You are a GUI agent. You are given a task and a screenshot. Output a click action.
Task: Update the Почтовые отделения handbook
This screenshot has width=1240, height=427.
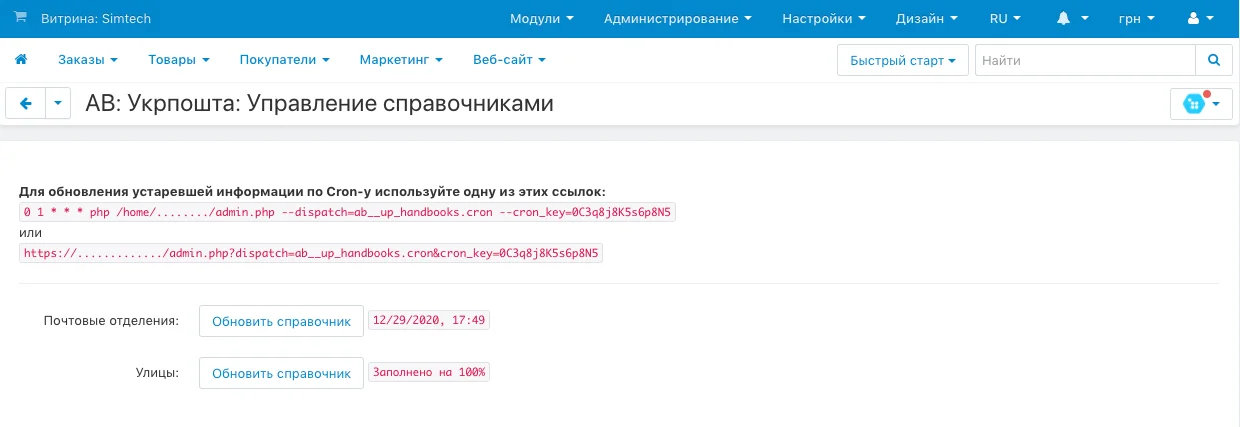pos(281,321)
